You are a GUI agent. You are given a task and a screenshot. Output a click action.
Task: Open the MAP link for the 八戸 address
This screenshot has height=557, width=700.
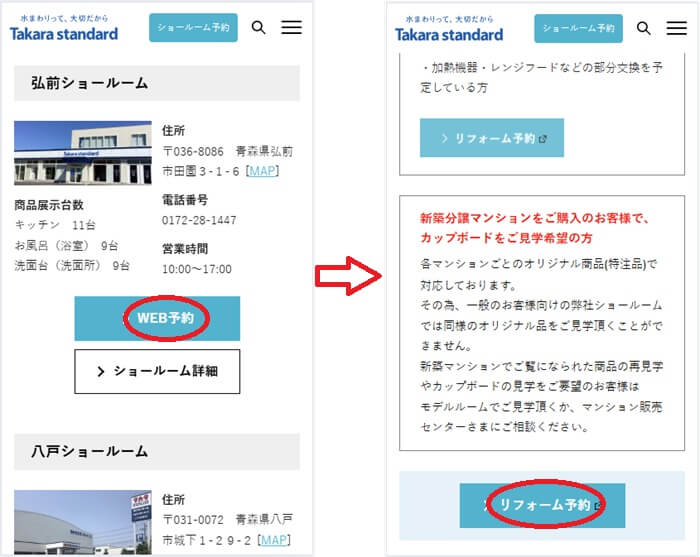pyautogui.click(x=274, y=540)
